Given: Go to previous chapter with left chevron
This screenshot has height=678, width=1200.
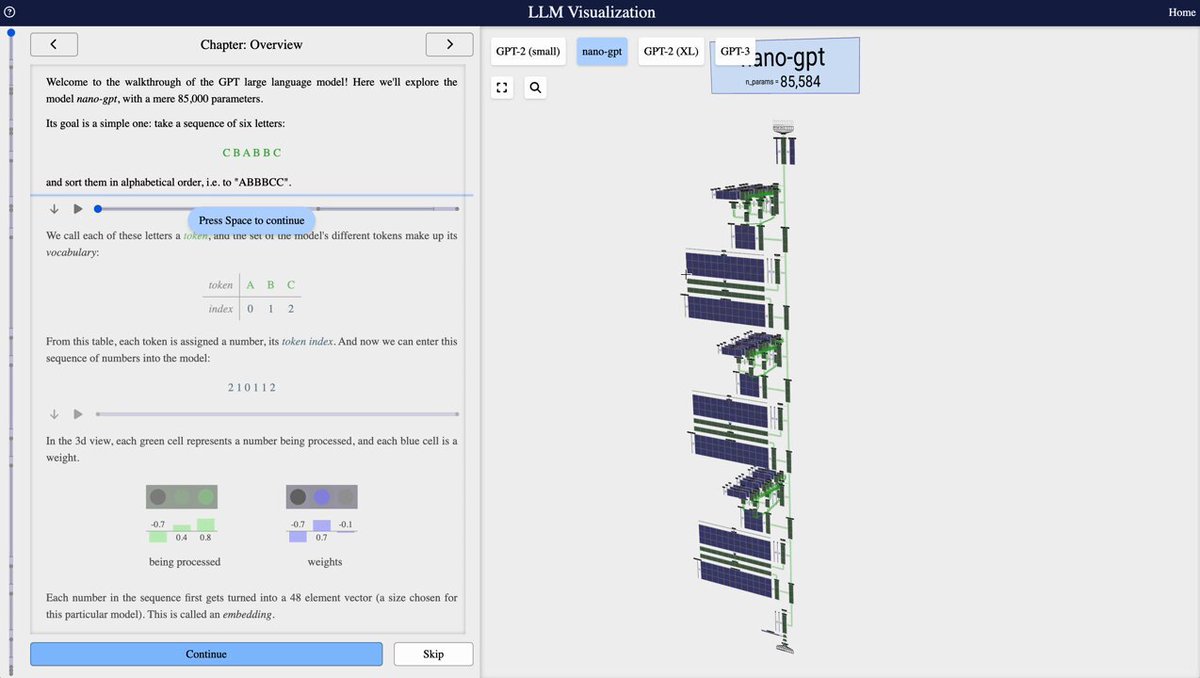Looking at the screenshot, I should tap(54, 44).
